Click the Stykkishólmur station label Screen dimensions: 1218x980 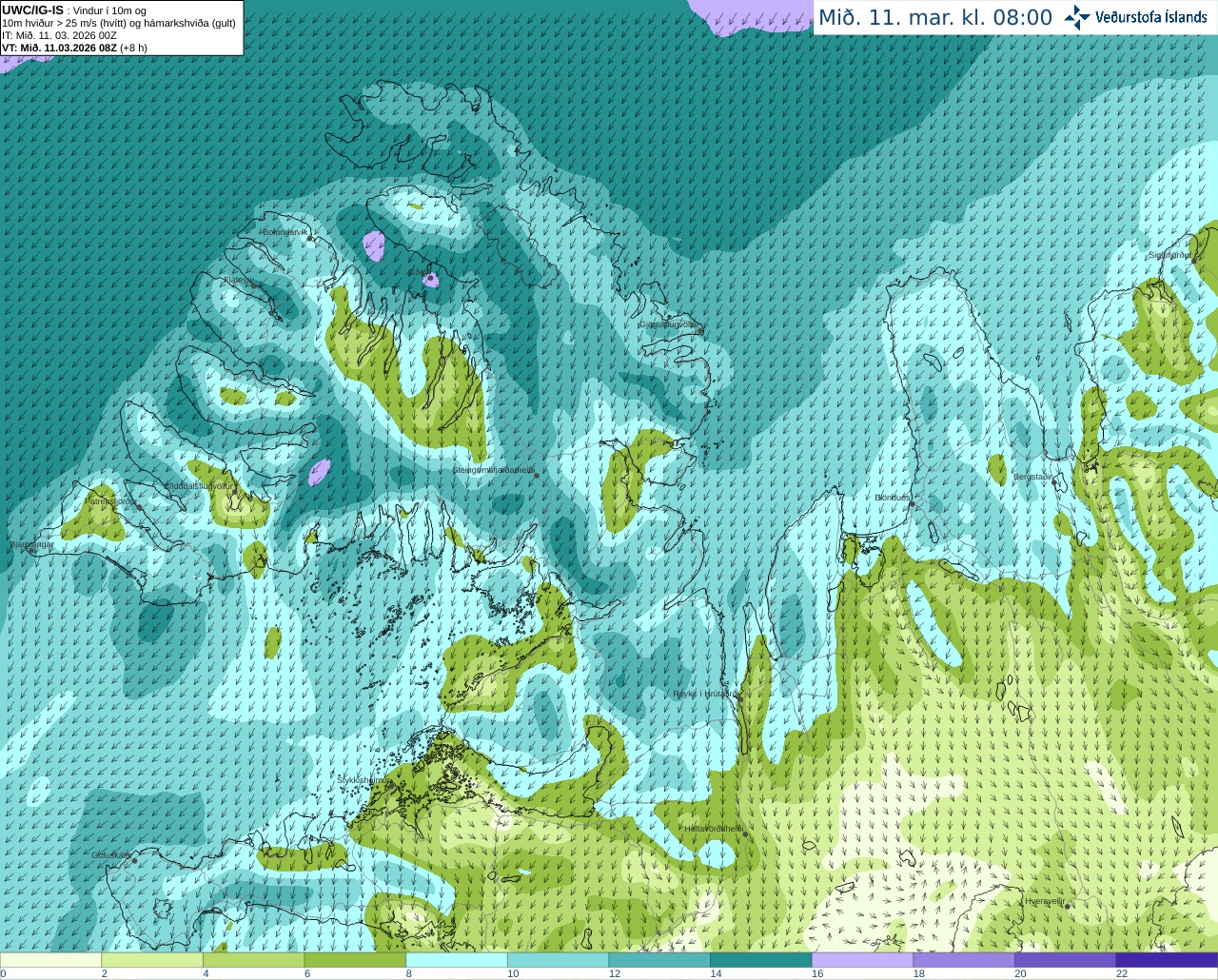coord(362,780)
